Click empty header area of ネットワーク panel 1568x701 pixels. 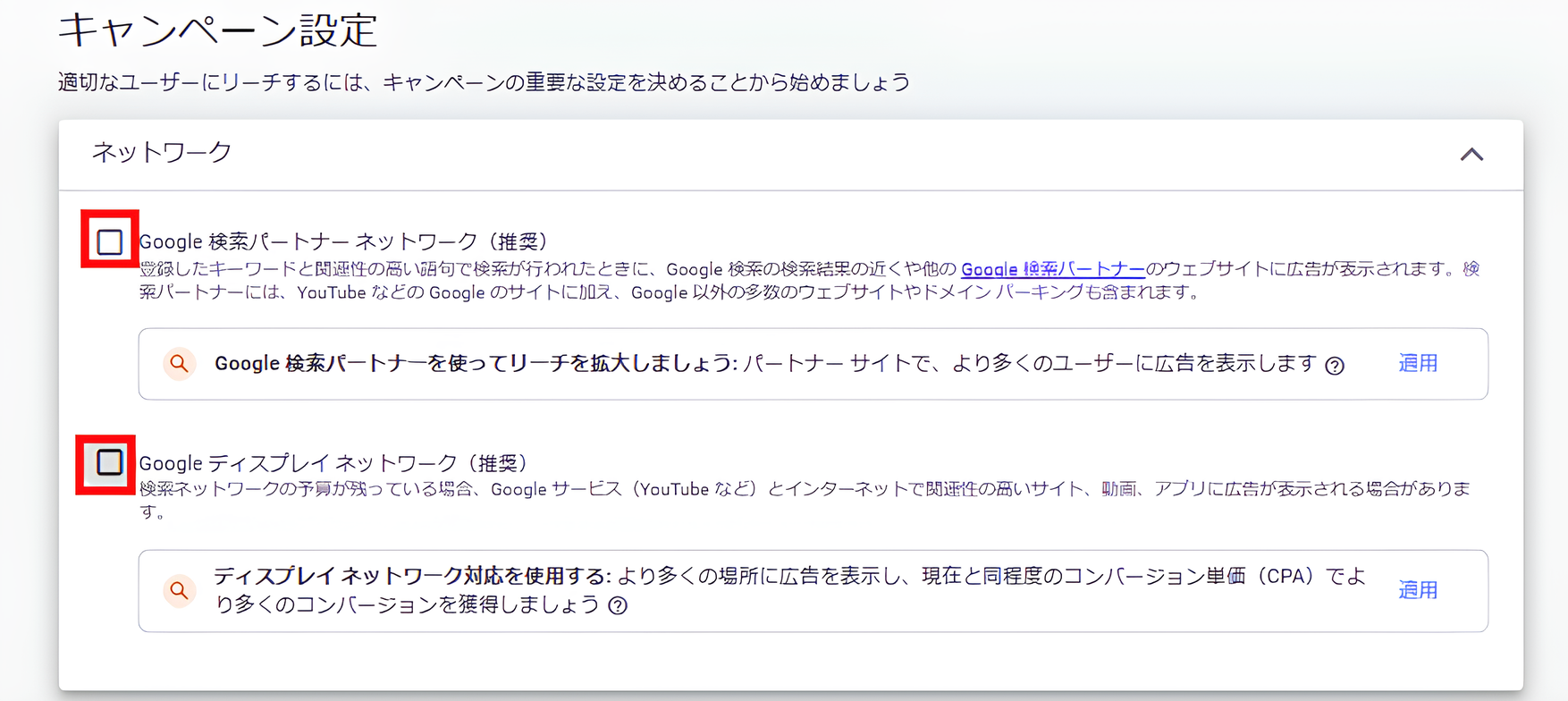805,154
